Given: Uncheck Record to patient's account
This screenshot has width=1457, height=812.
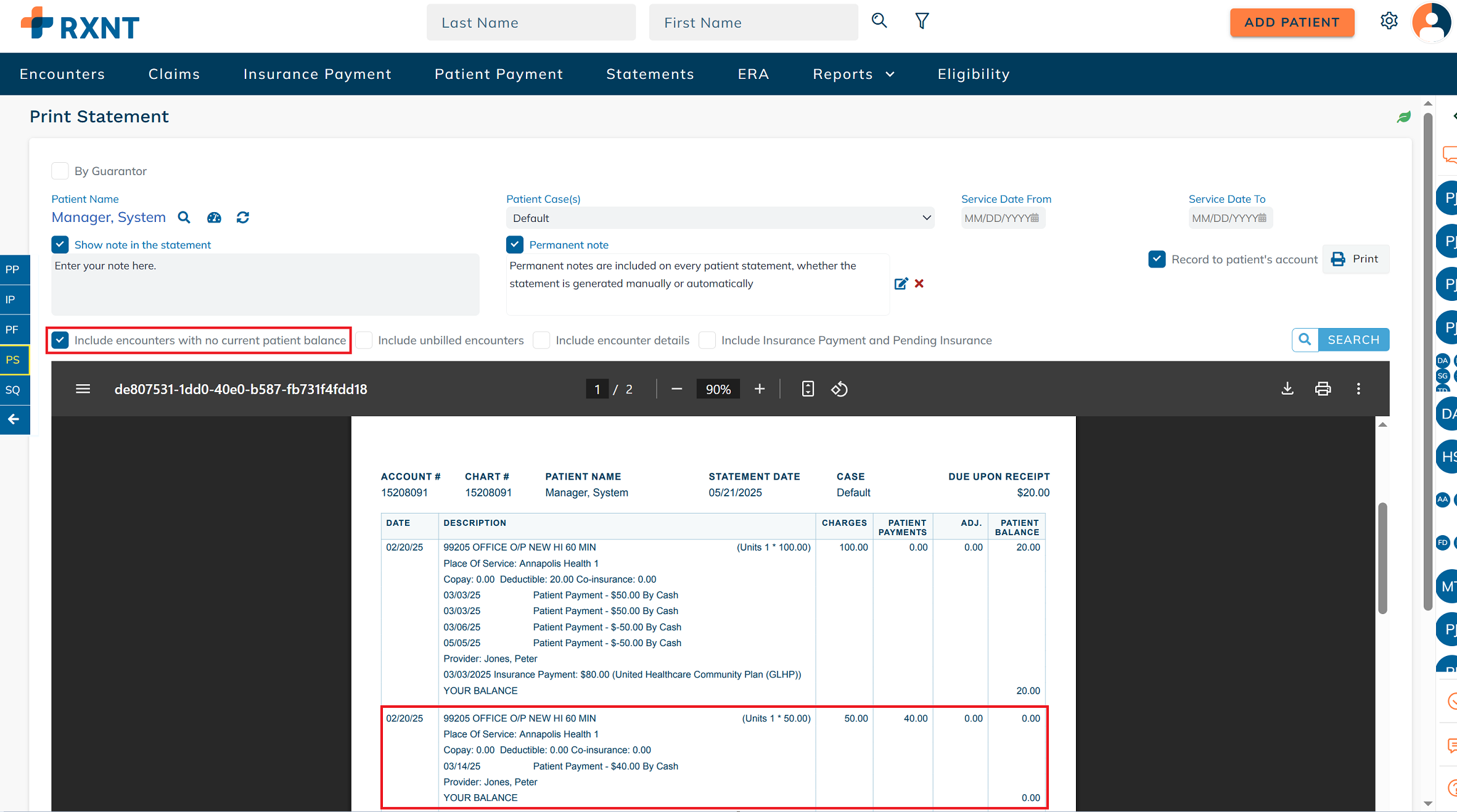Looking at the screenshot, I should (x=1157, y=260).
